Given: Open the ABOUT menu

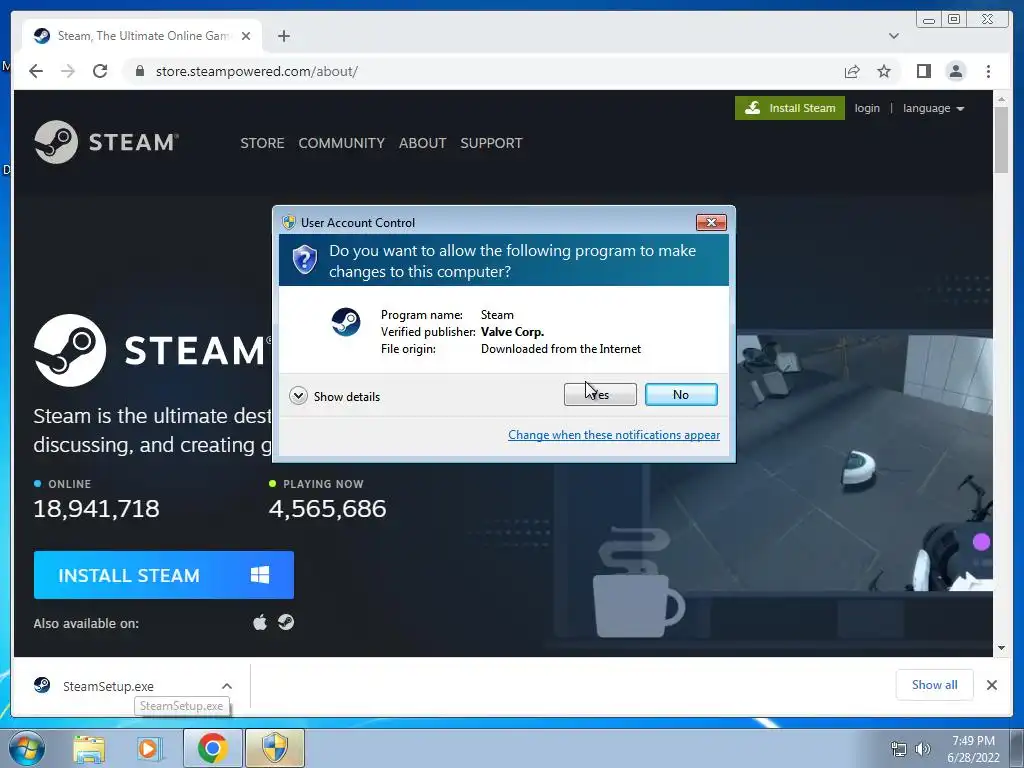Looking at the screenshot, I should tap(423, 143).
